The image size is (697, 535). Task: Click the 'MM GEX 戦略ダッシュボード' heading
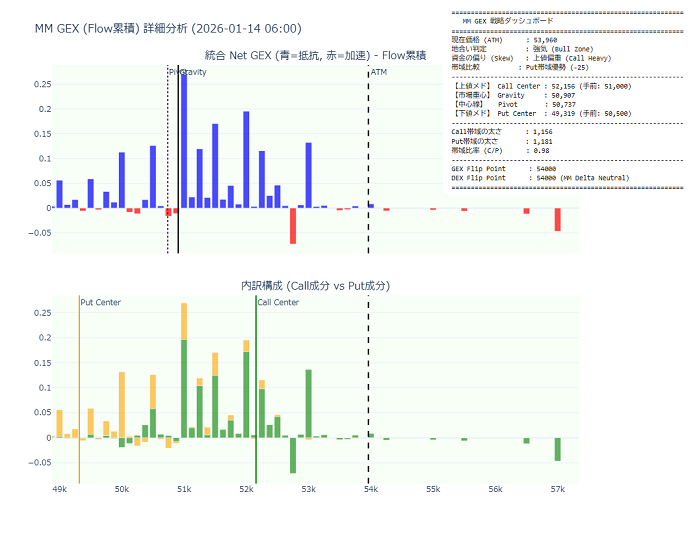tap(508, 21)
